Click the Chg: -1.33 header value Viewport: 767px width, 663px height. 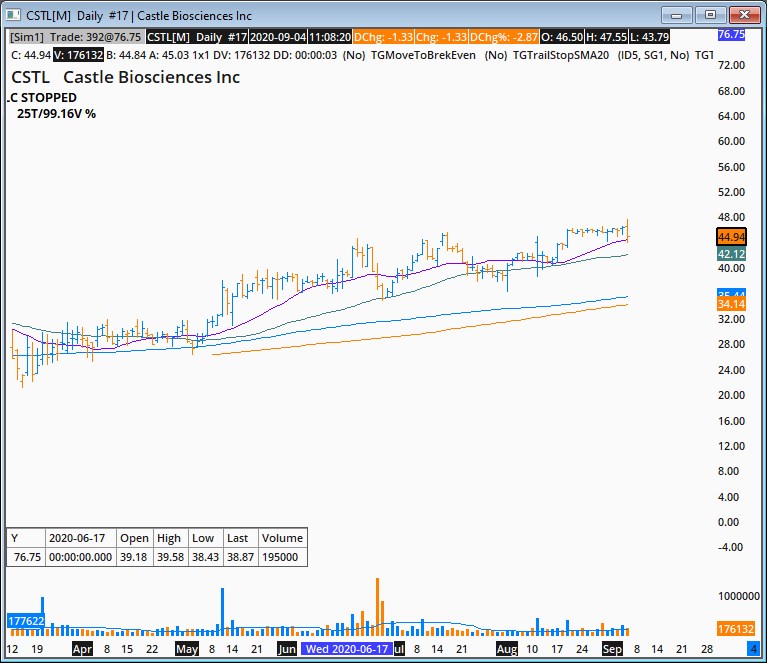click(441, 37)
